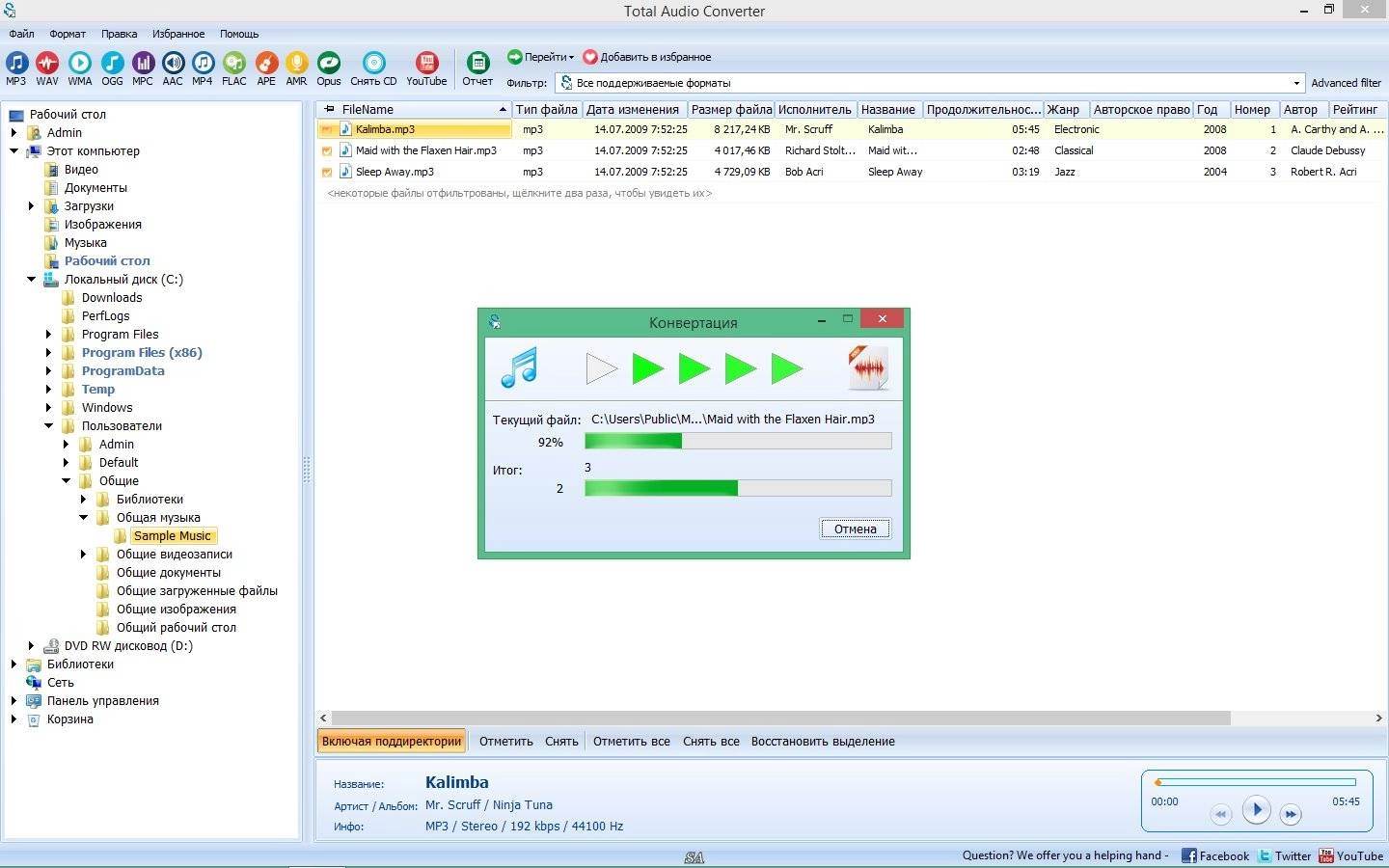Viewport: 1389px width, 868px height.
Task: Collapse the Этот компьютер node
Action: click(14, 151)
